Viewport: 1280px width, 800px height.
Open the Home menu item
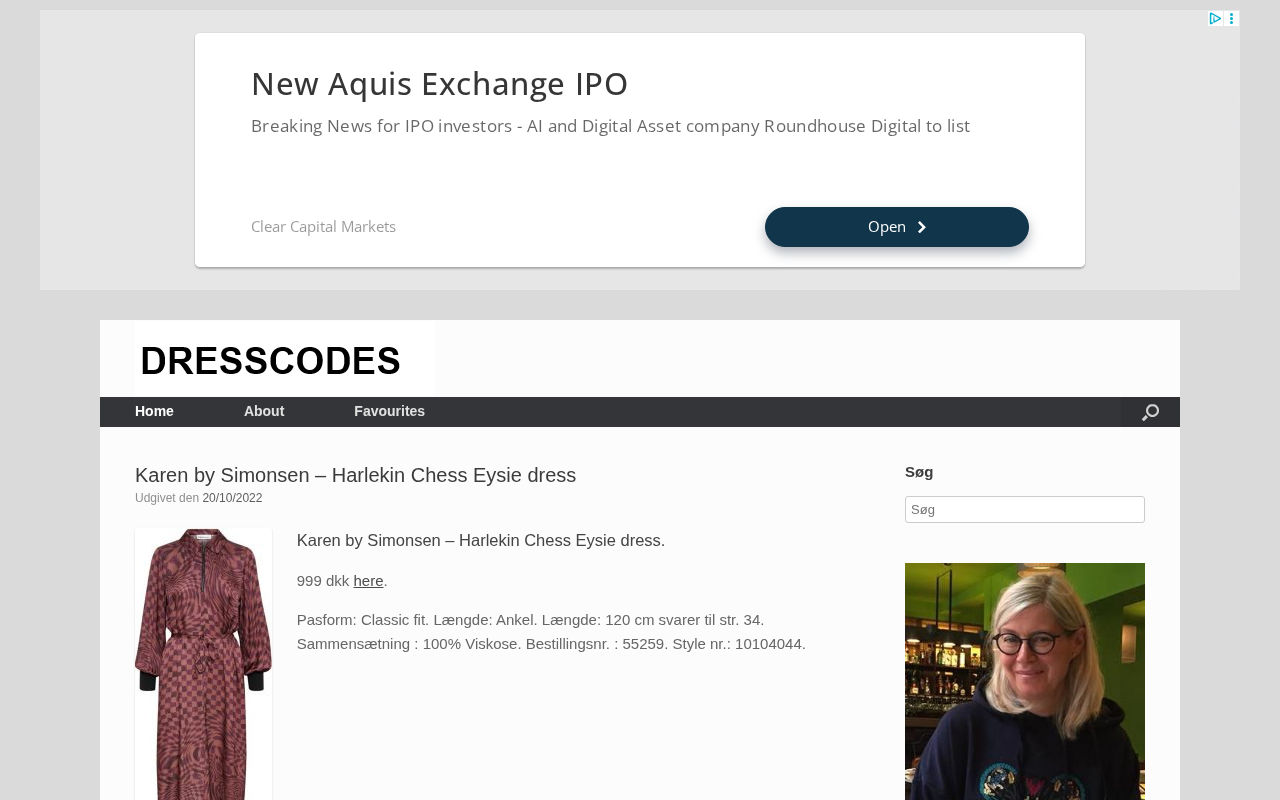pos(154,412)
